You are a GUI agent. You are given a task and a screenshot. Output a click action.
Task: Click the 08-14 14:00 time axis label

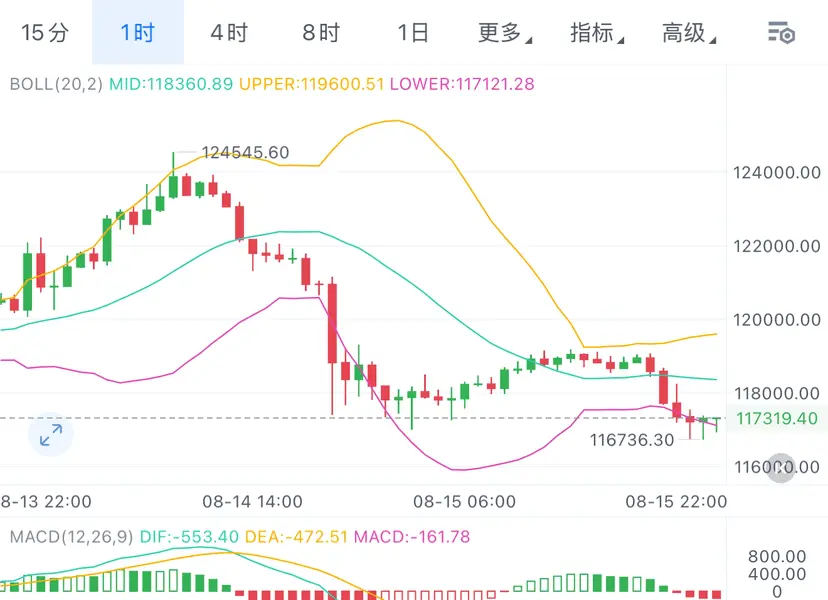click(x=252, y=502)
